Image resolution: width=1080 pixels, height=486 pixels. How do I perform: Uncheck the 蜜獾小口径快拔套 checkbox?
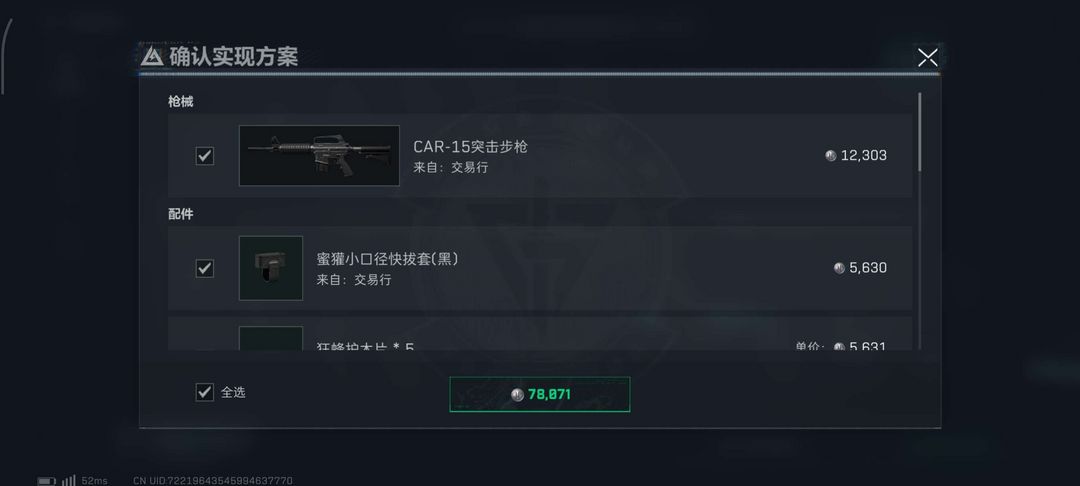coord(205,268)
